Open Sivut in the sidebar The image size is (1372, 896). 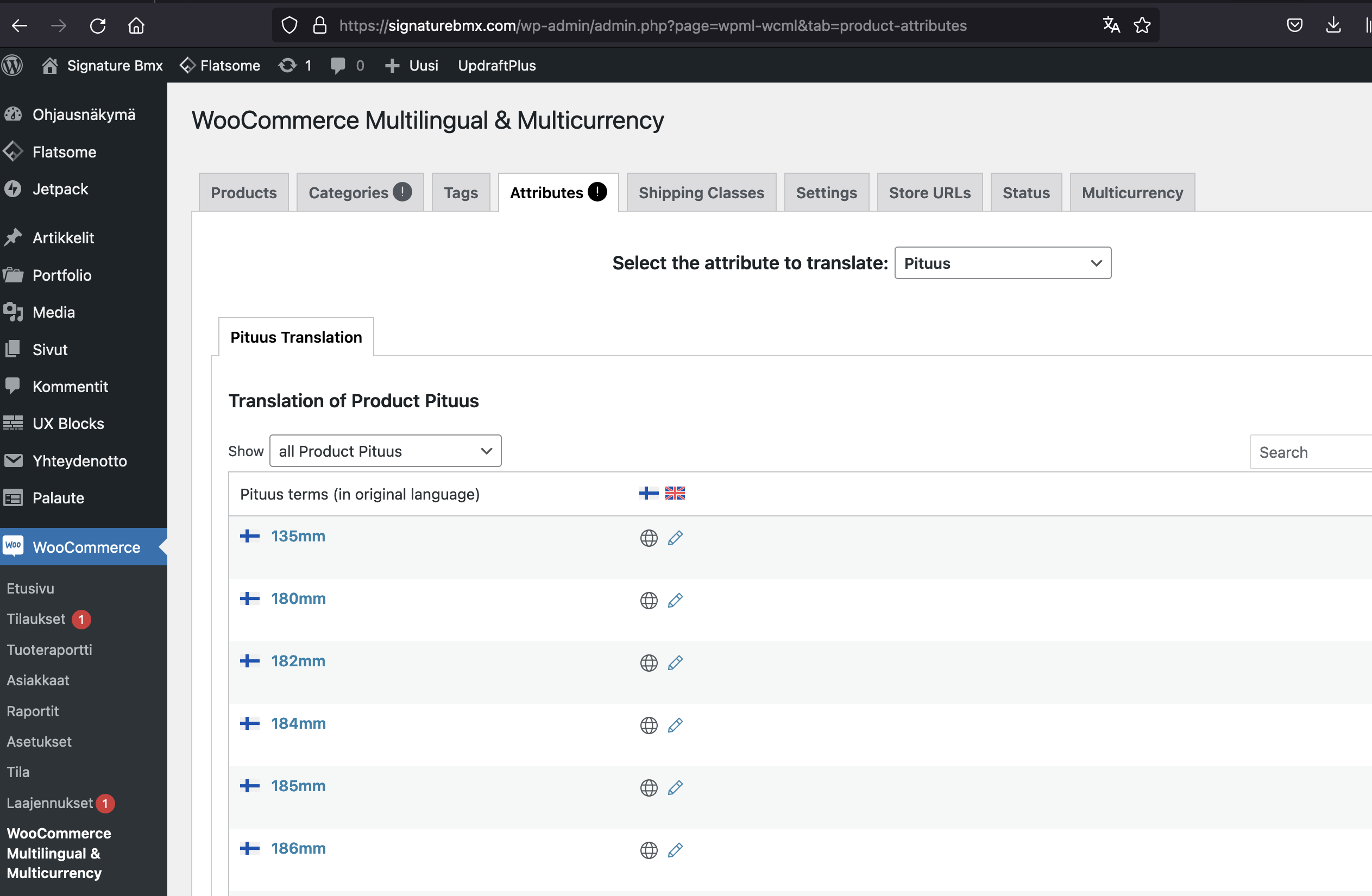(x=84, y=349)
